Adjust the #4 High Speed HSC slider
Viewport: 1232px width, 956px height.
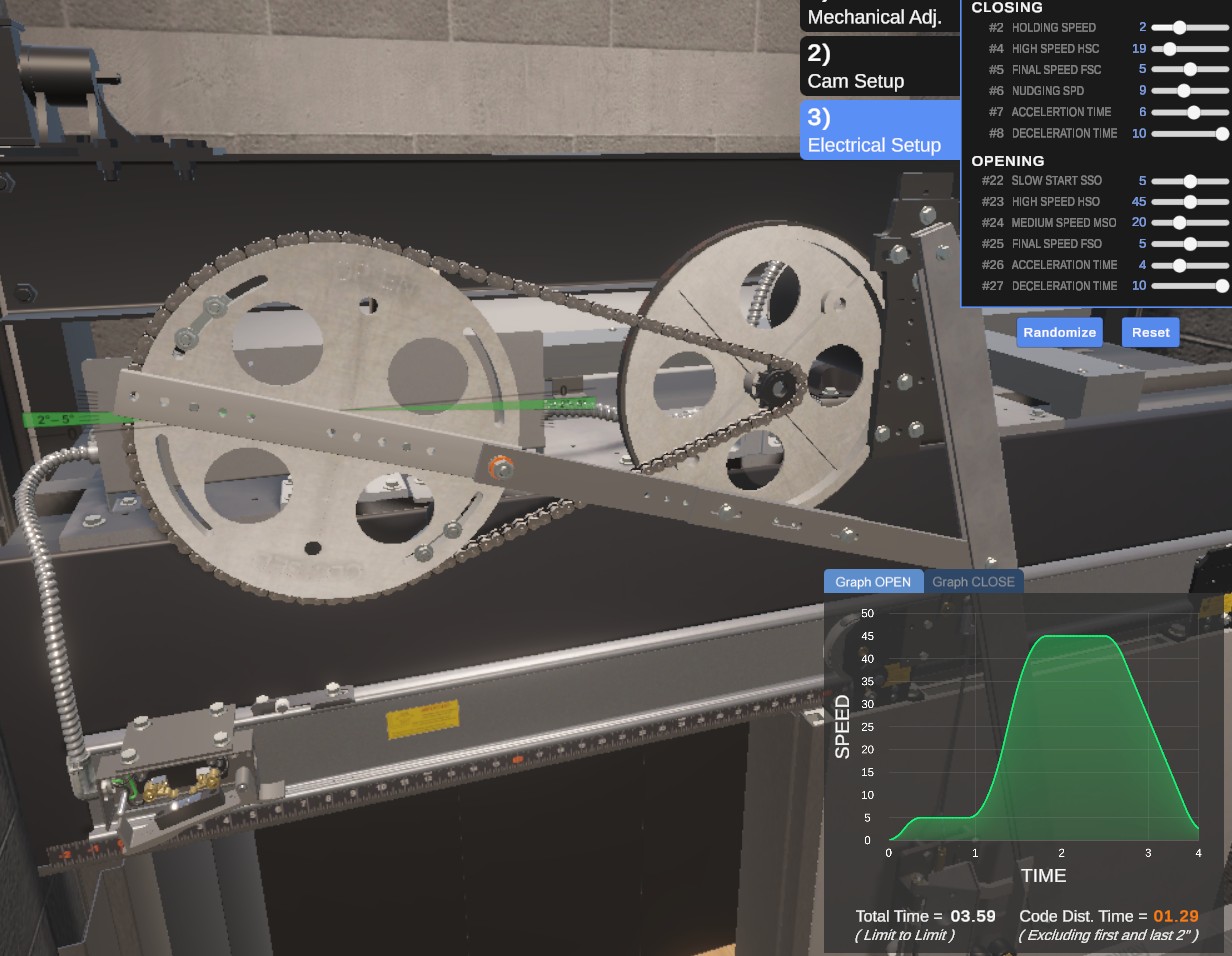pos(1189,49)
